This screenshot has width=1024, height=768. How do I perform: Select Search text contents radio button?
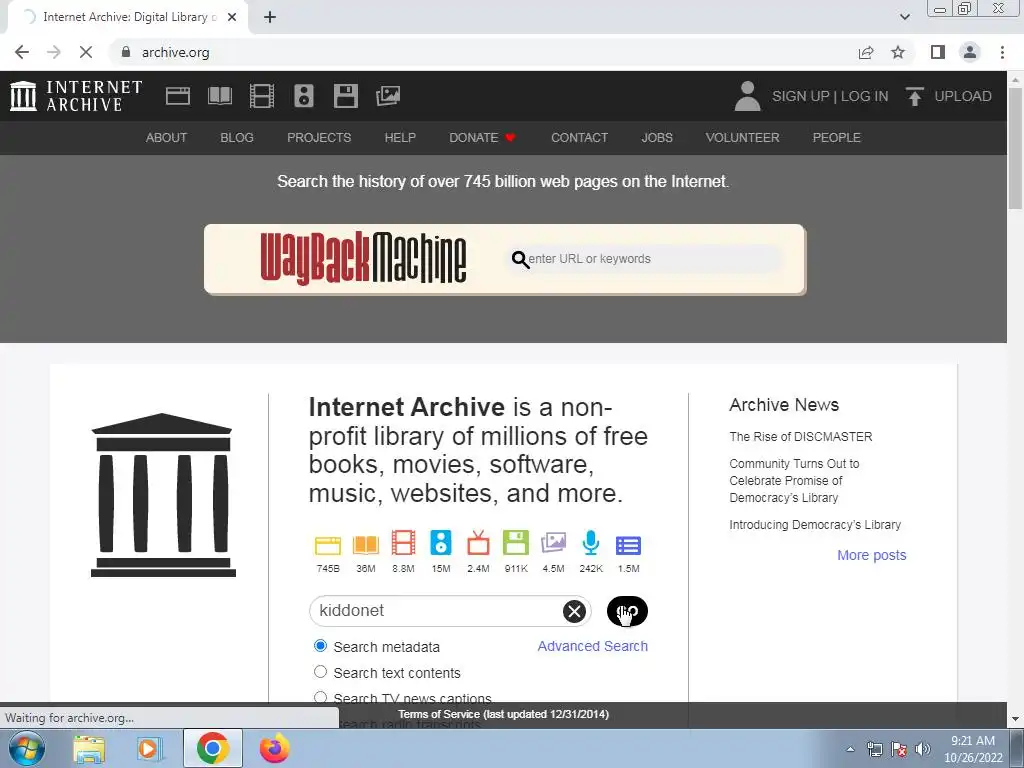[320, 671]
